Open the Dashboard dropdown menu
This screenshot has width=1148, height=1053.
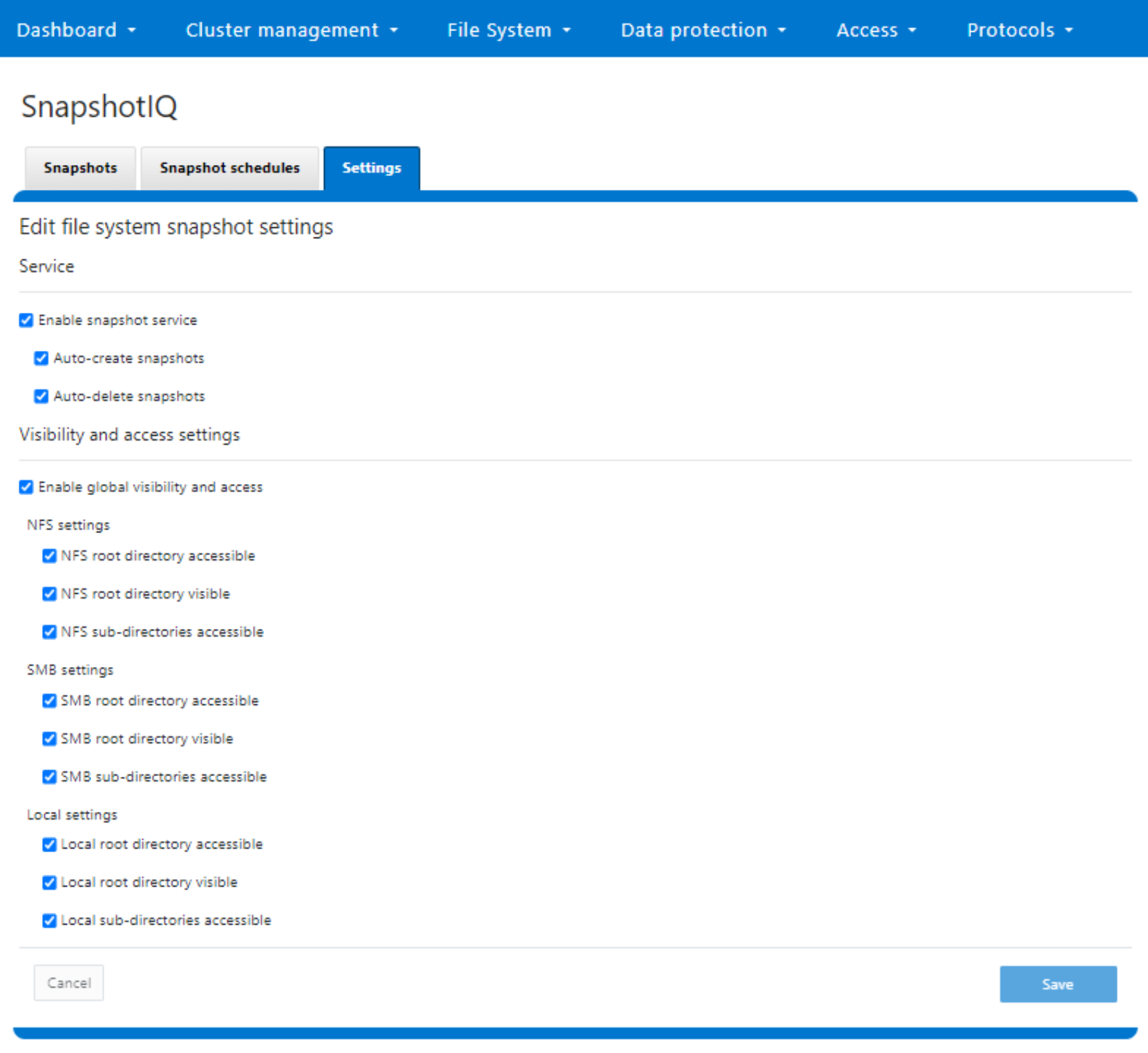pyautogui.click(x=76, y=30)
